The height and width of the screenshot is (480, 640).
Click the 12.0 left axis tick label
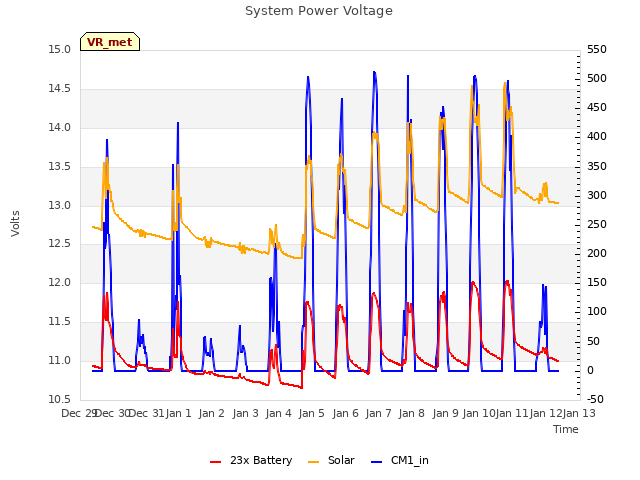click(60, 282)
